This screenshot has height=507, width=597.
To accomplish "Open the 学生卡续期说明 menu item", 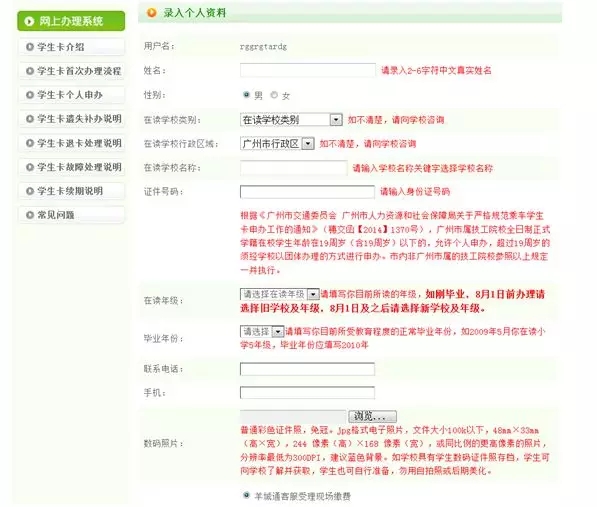I will click(x=72, y=191).
